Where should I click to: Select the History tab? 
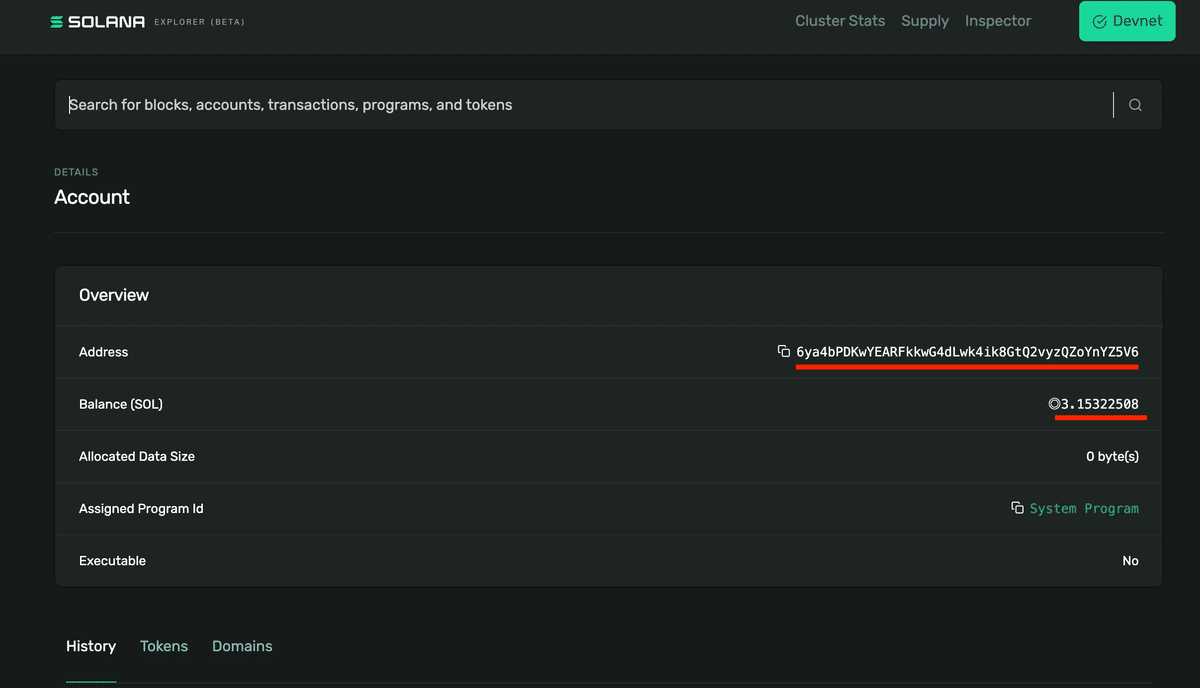point(91,646)
